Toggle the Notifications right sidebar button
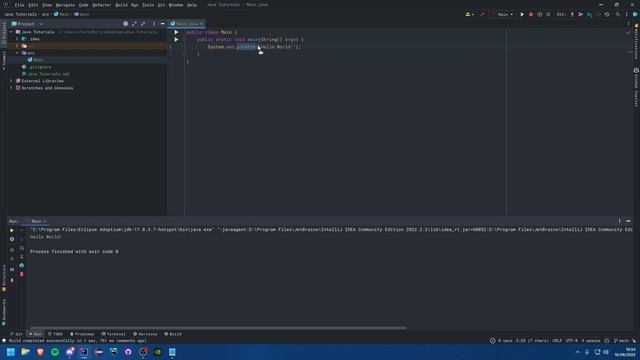The image size is (640, 360). pos(636,41)
